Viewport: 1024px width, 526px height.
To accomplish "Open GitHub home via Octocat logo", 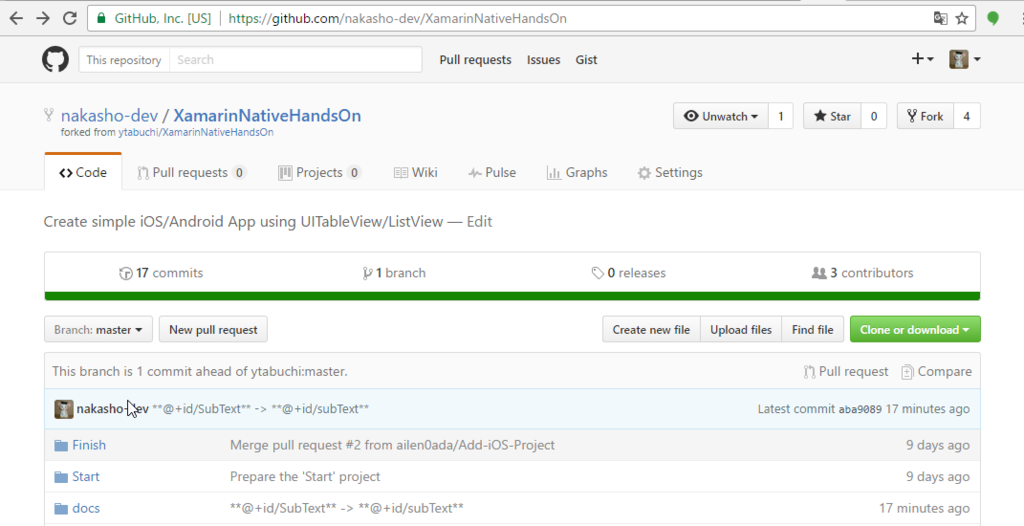I will (x=56, y=59).
